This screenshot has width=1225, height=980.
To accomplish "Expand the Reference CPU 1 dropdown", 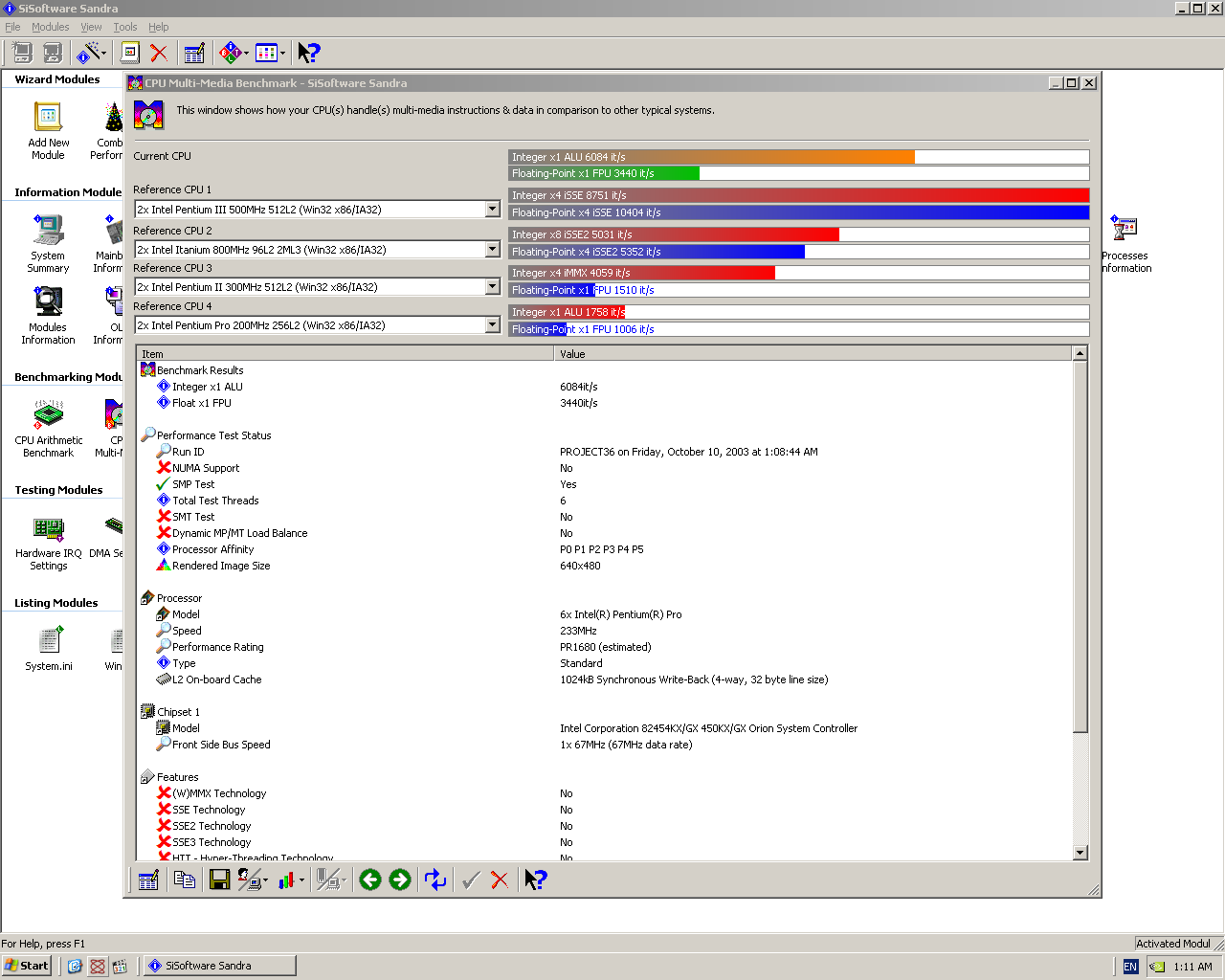I will 492,210.
